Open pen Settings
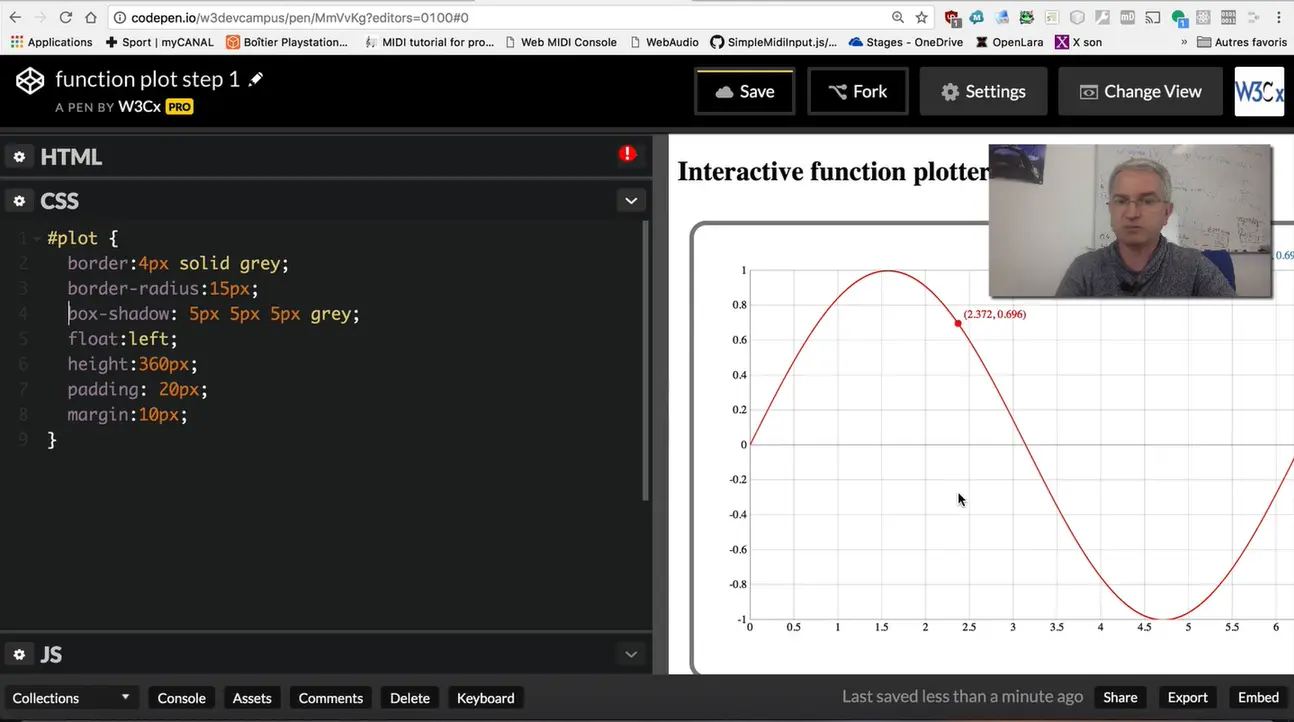The height and width of the screenshot is (722, 1294). 983,92
